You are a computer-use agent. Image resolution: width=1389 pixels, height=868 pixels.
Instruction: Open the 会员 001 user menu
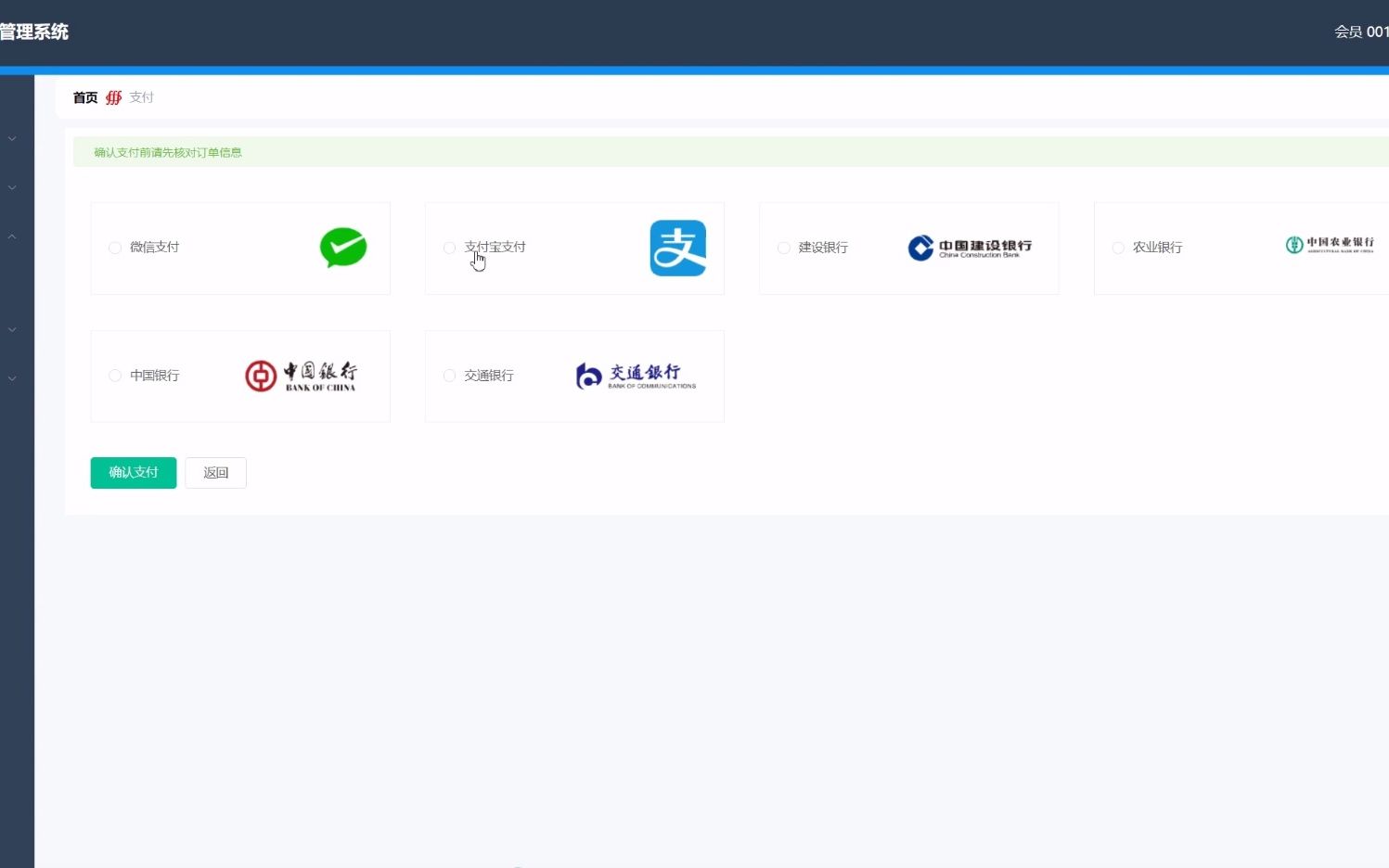[x=1361, y=32]
